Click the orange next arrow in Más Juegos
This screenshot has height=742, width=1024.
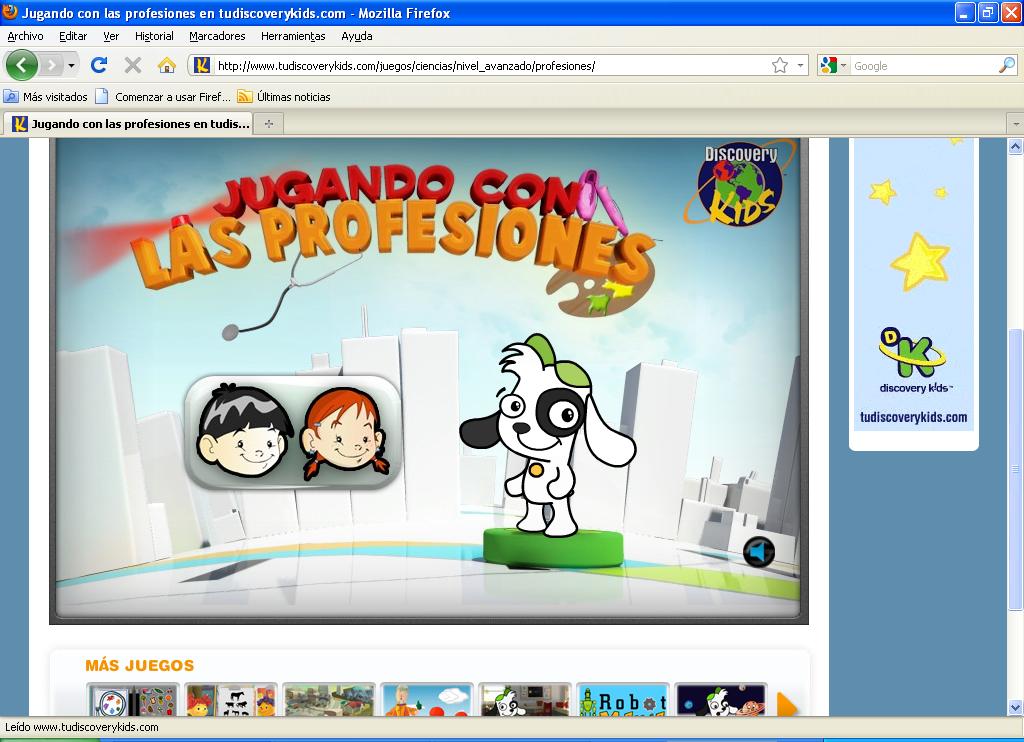click(x=786, y=703)
